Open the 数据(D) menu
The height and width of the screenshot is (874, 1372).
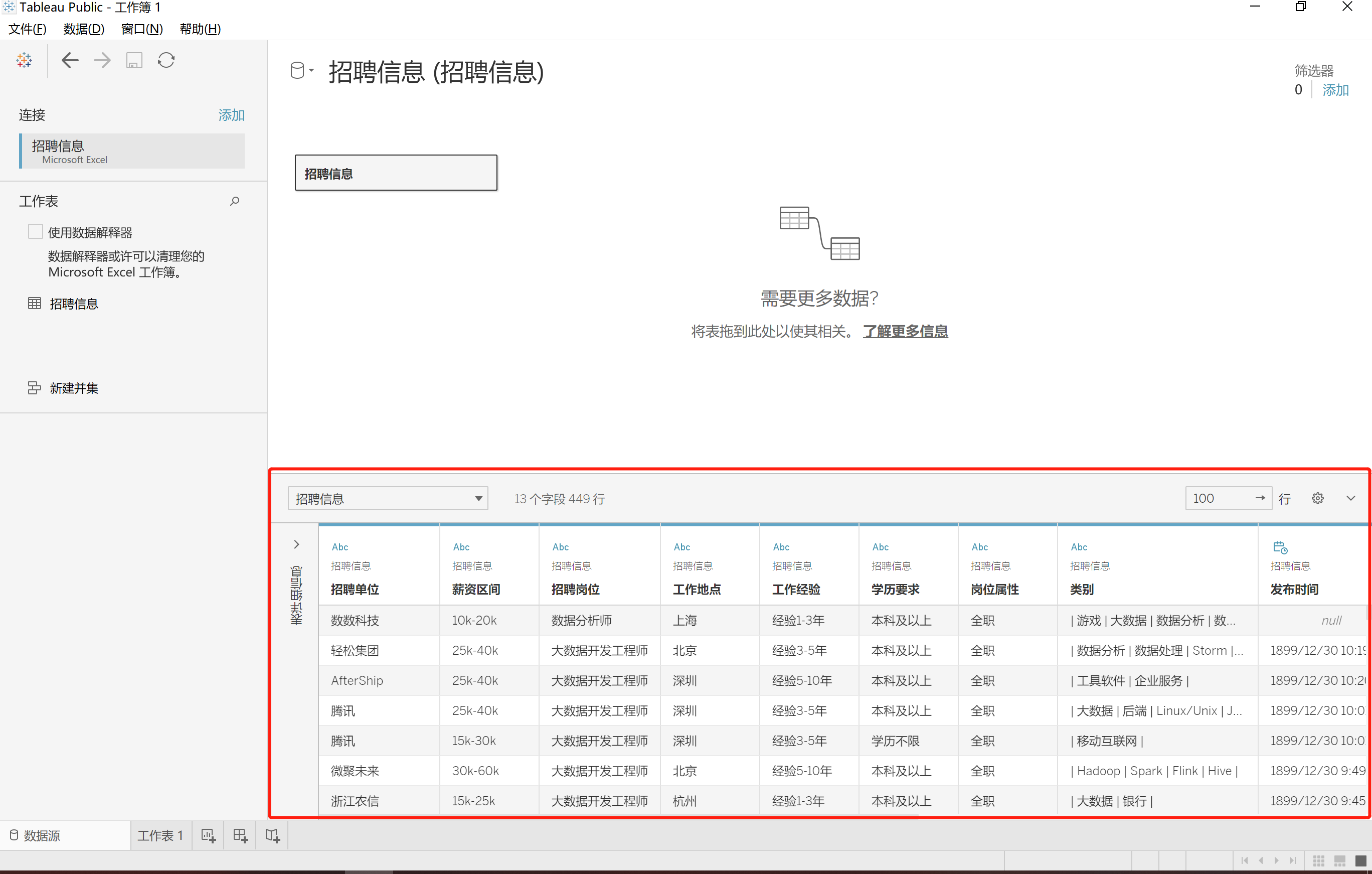pos(84,29)
